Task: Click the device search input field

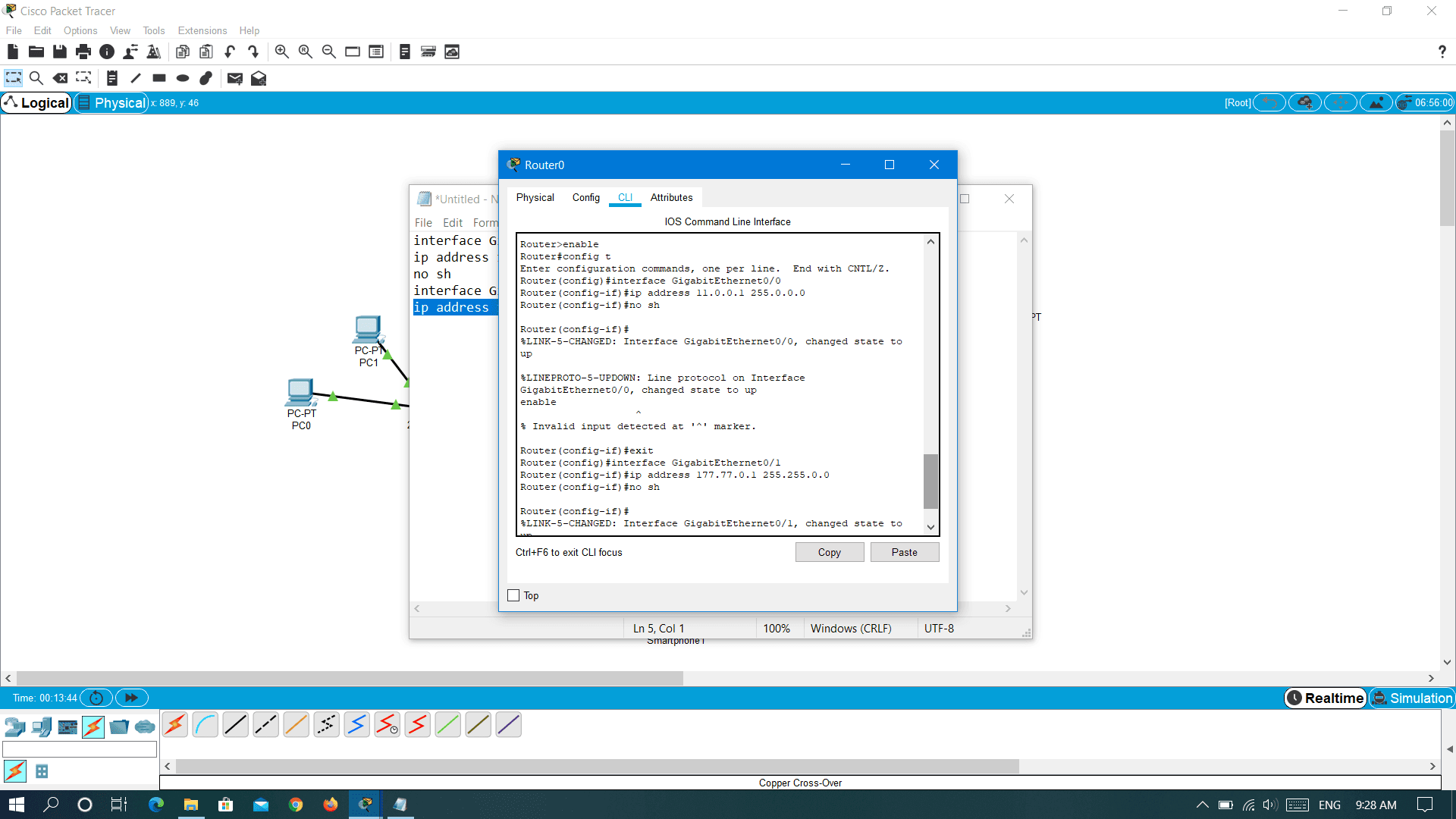Action: coord(80,749)
